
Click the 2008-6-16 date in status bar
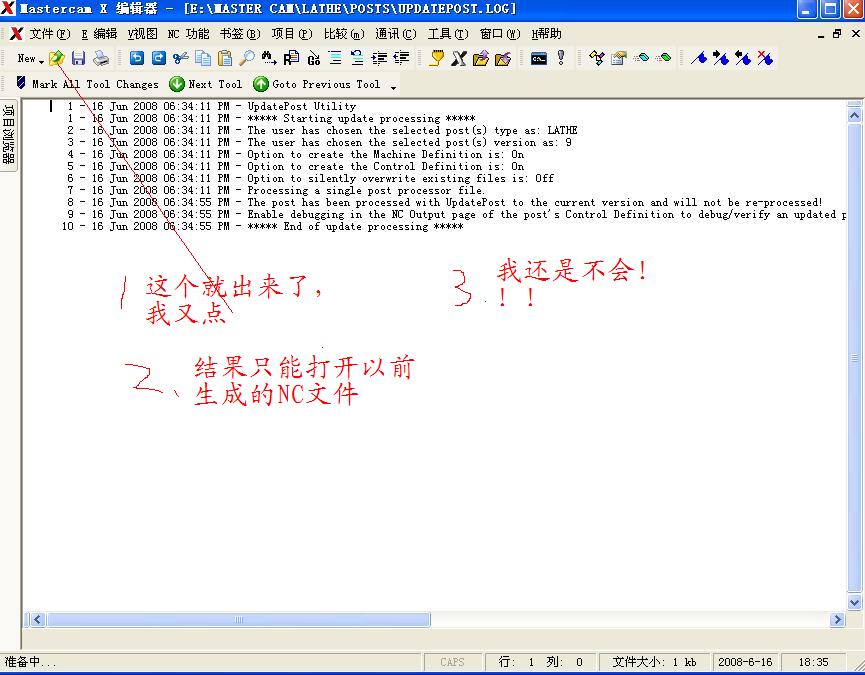pyautogui.click(x=745, y=662)
